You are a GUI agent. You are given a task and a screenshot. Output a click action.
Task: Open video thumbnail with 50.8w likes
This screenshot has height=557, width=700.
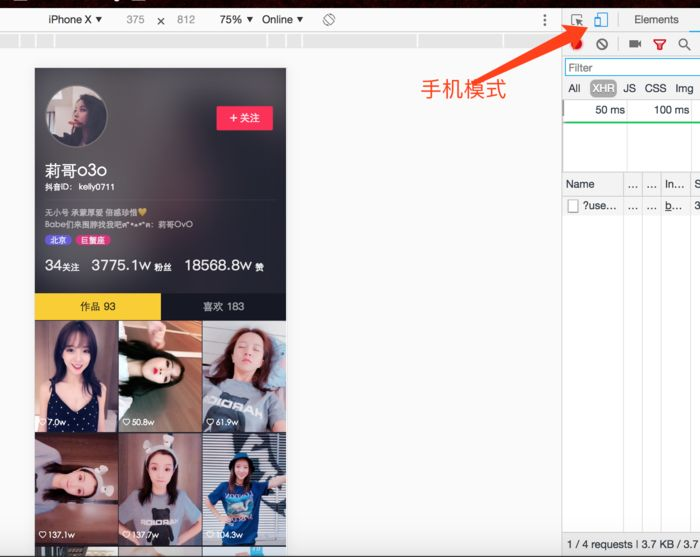click(x=160, y=376)
